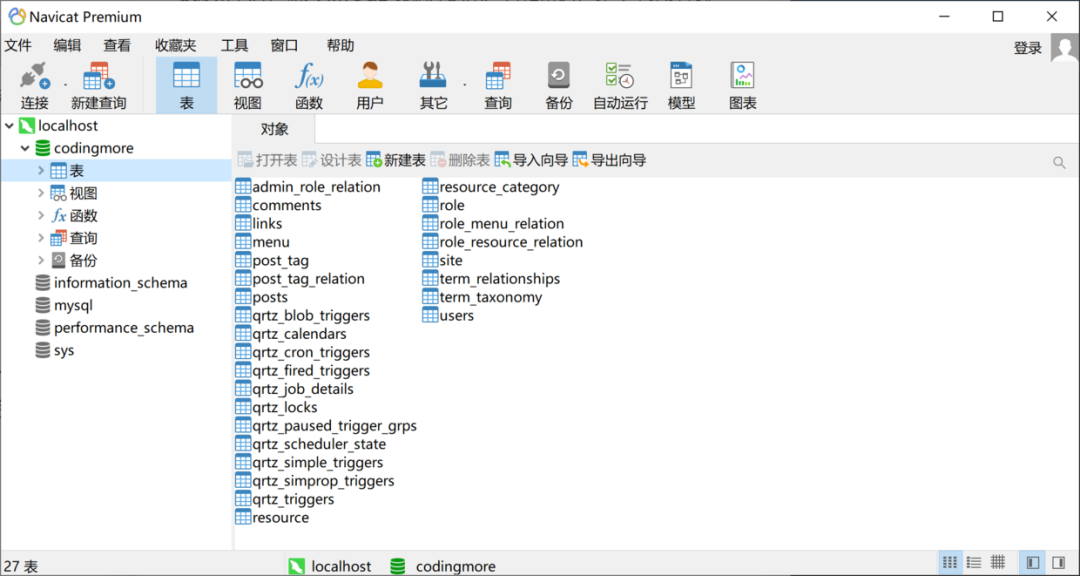The height and width of the screenshot is (576, 1080).
Task: Collapse the localhost connection node
Action: [x=10, y=126]
